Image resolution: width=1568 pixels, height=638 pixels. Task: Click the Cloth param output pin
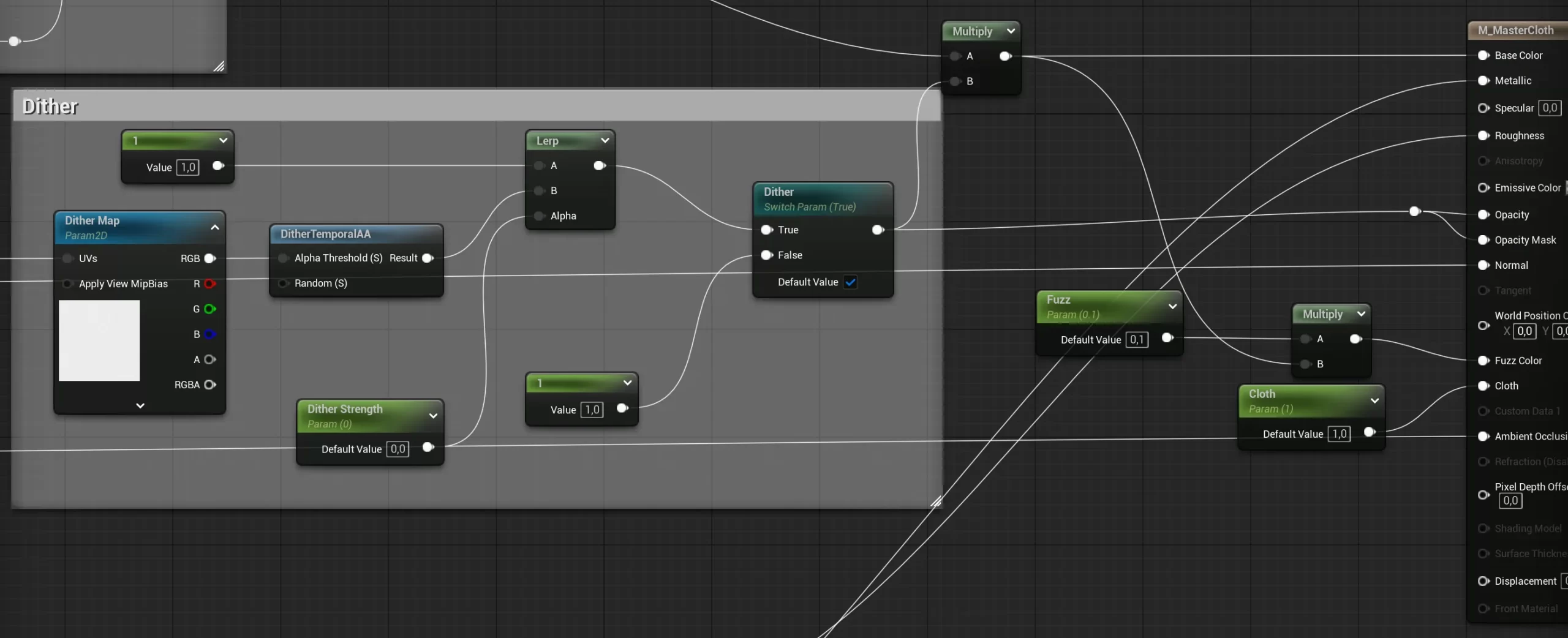coord(1370,432)
